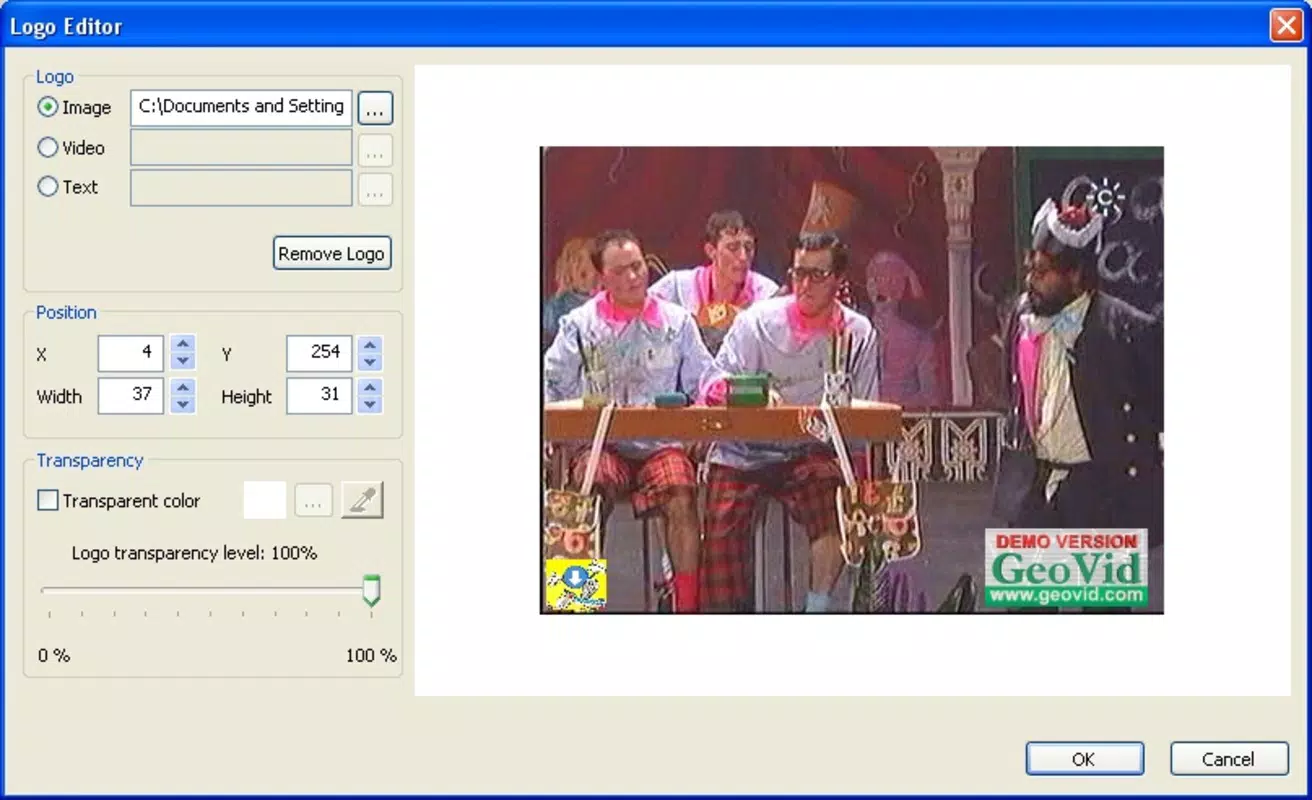Click the video preview frame
Screen dimensions: 1312x800
pyautogui.click(x=852, y=380)
